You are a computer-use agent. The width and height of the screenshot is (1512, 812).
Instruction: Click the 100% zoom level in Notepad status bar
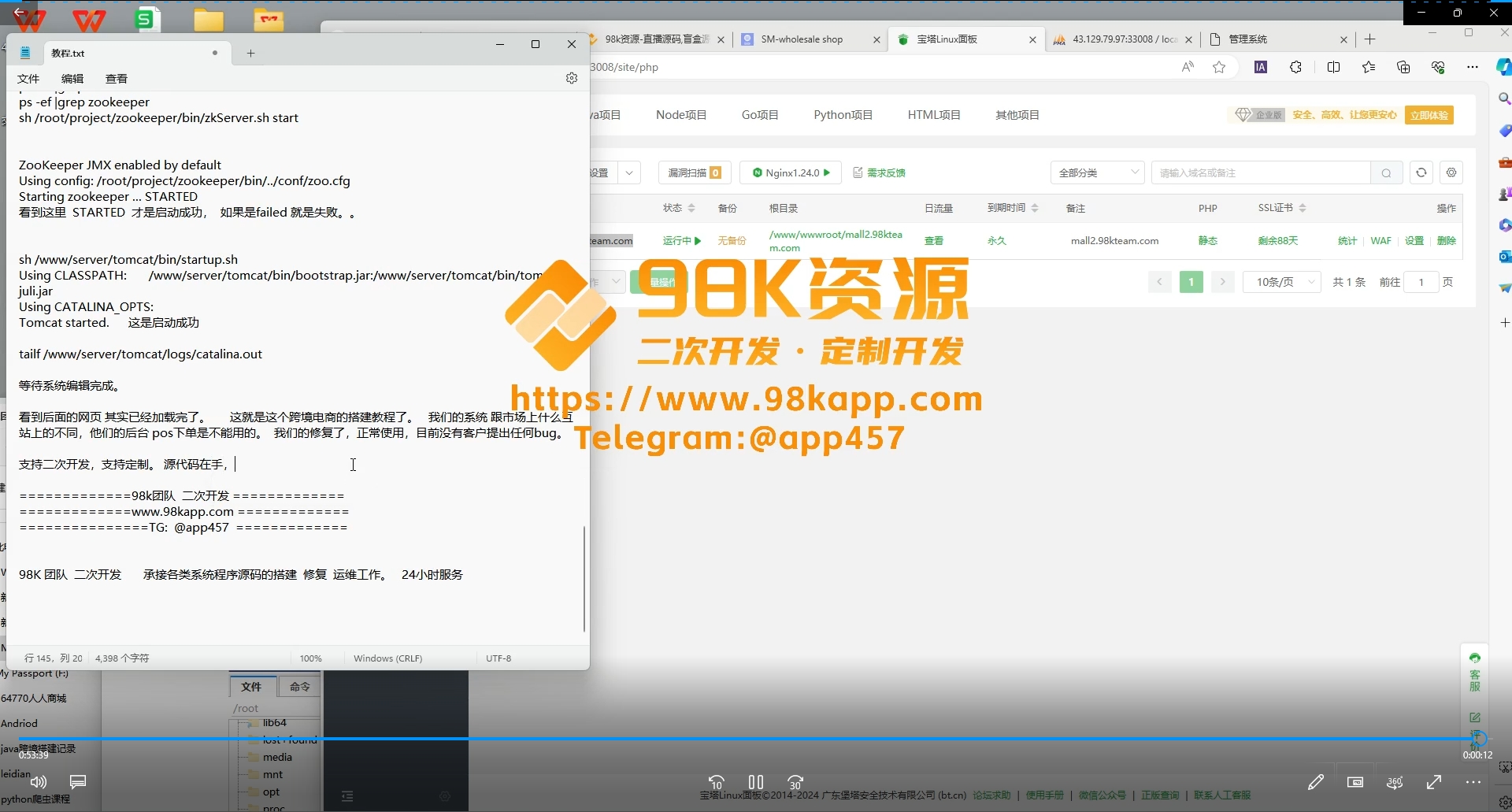(x=311, y=658)
